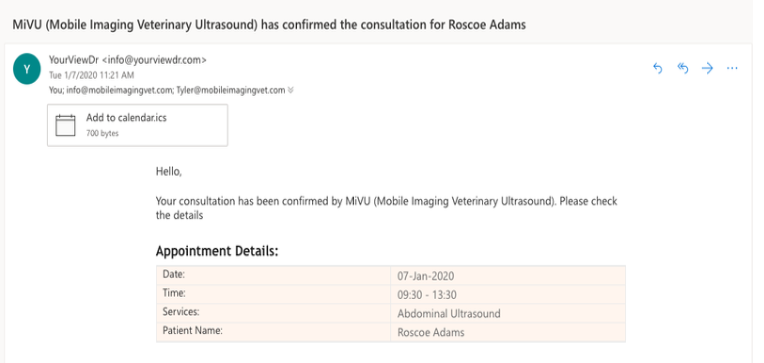The width and height of the screenshot is (764, 363).
Task: Click the Roscoe Adams patient name cell
Action: click(x=508, y=332)
